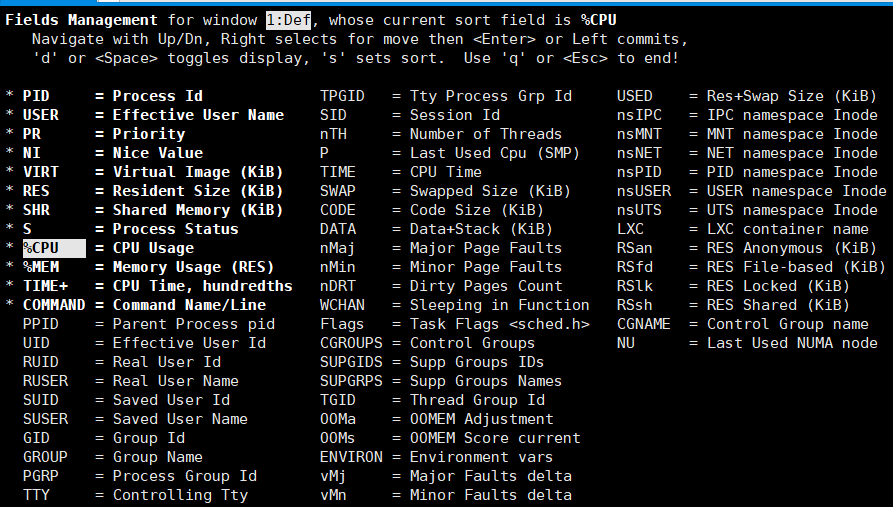Click the RSfd field name
The image size is (893, 507).
[634, 267]
